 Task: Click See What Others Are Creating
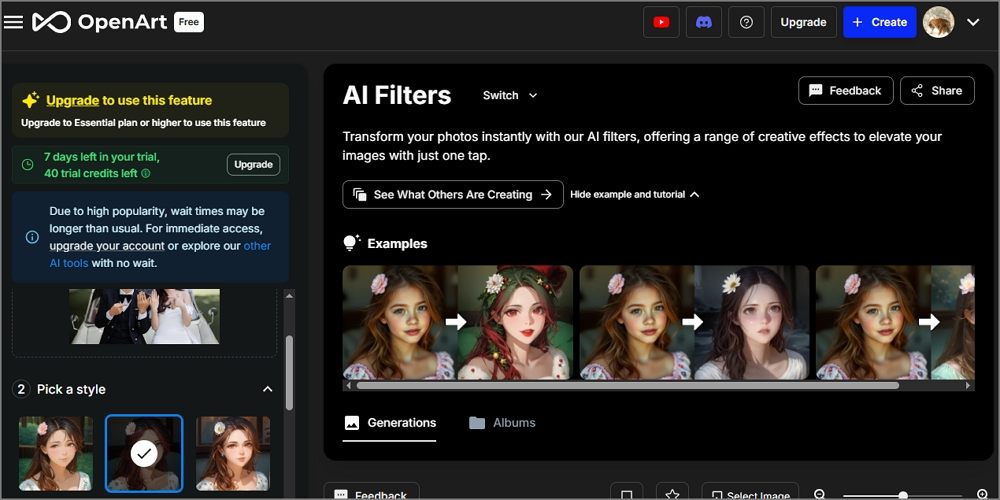click(453, 195)
